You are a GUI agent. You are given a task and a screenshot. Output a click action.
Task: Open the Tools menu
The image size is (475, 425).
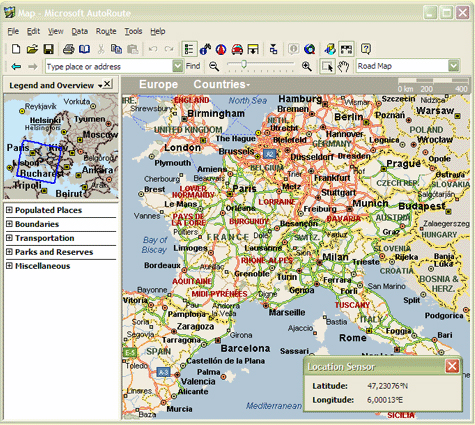[133, 31]
